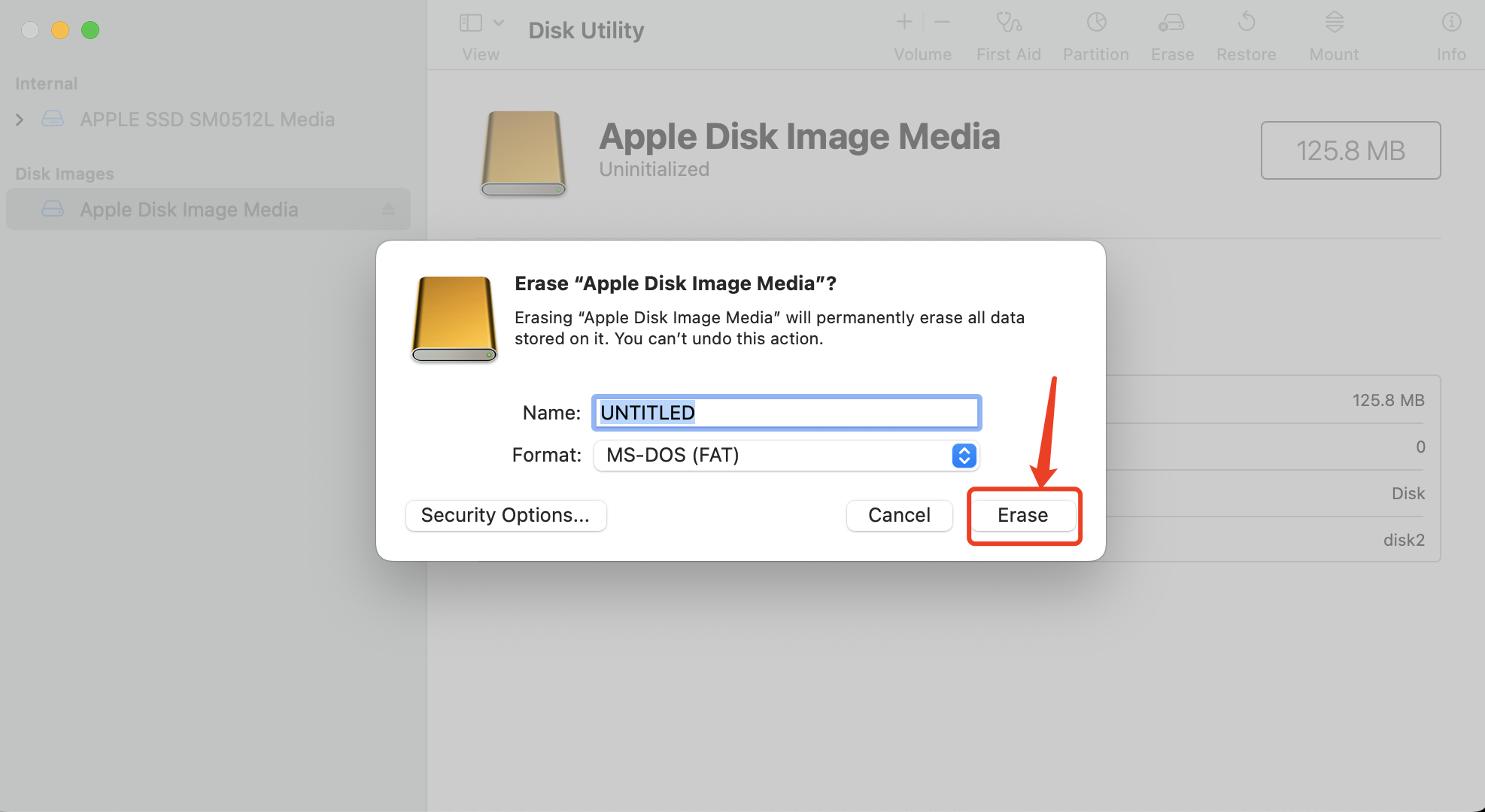Toggle the Format combo box dropdown arrow
This screenshot has width=1485, height=812.
(x=962, y=455)
